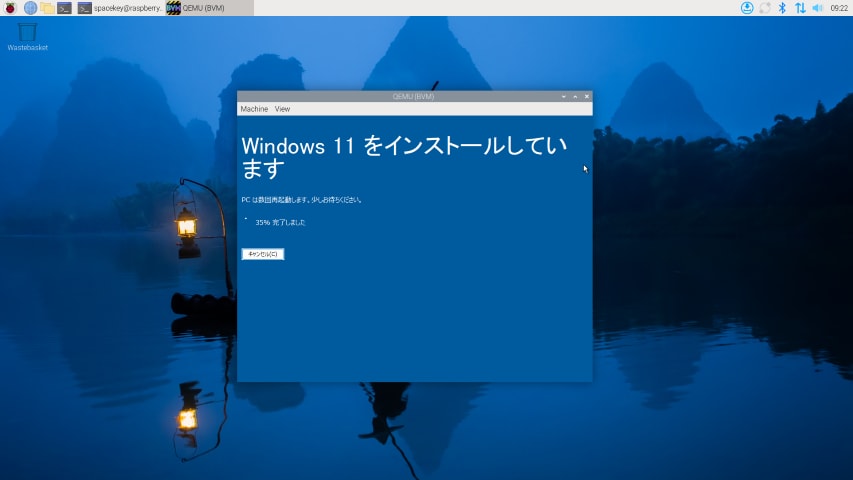Screen dimensions: 853x480
Task: Open the Raspberry Pi main menu
Action: coord(10,8)
